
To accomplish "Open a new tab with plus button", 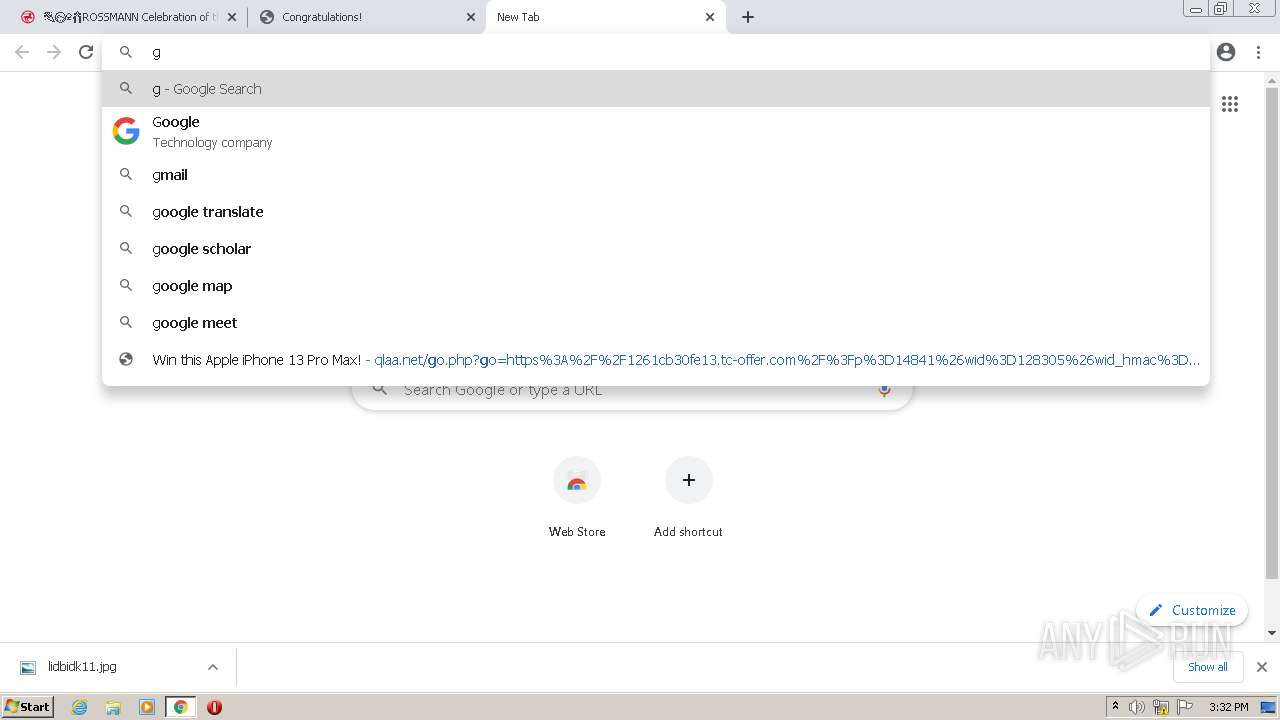I will point(748,17).
